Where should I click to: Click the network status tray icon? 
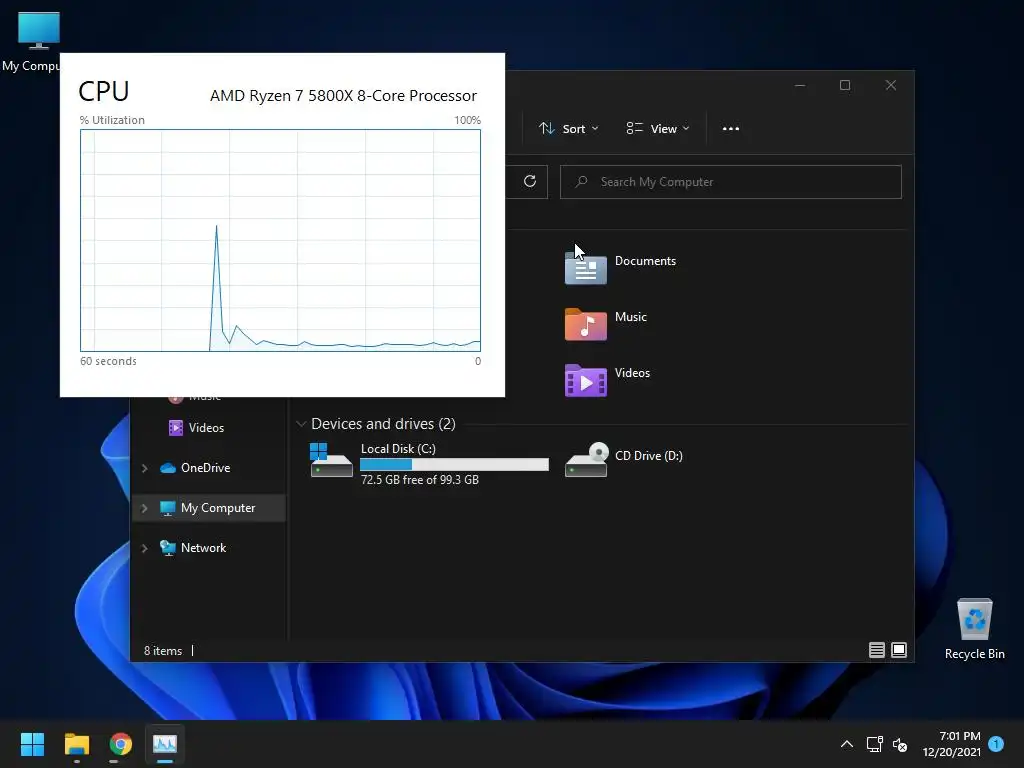point(874,744)
